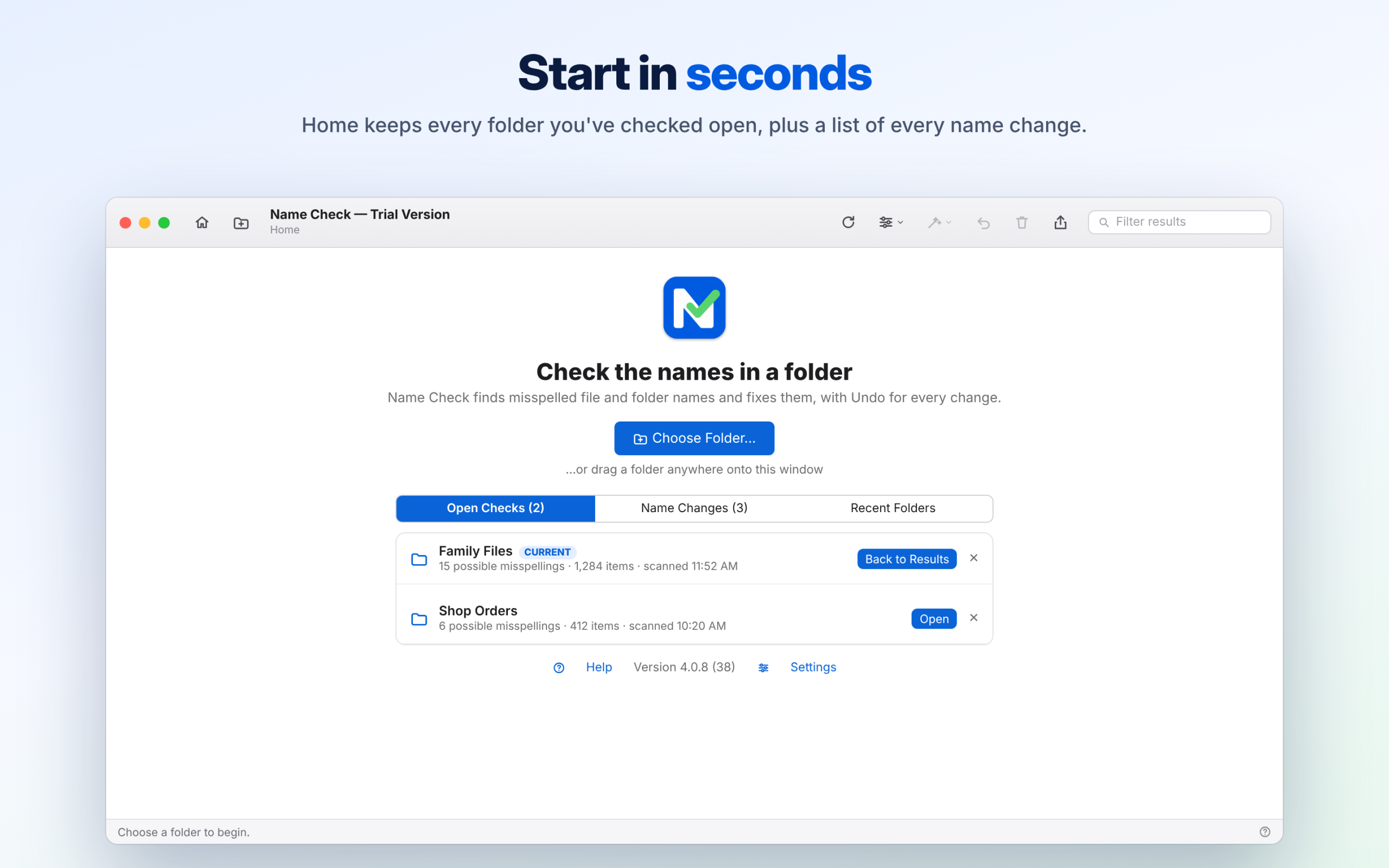Click the Family Files row title
Image resolution: width=1389 pixels, height=868 pixels.
click(475, 551)
